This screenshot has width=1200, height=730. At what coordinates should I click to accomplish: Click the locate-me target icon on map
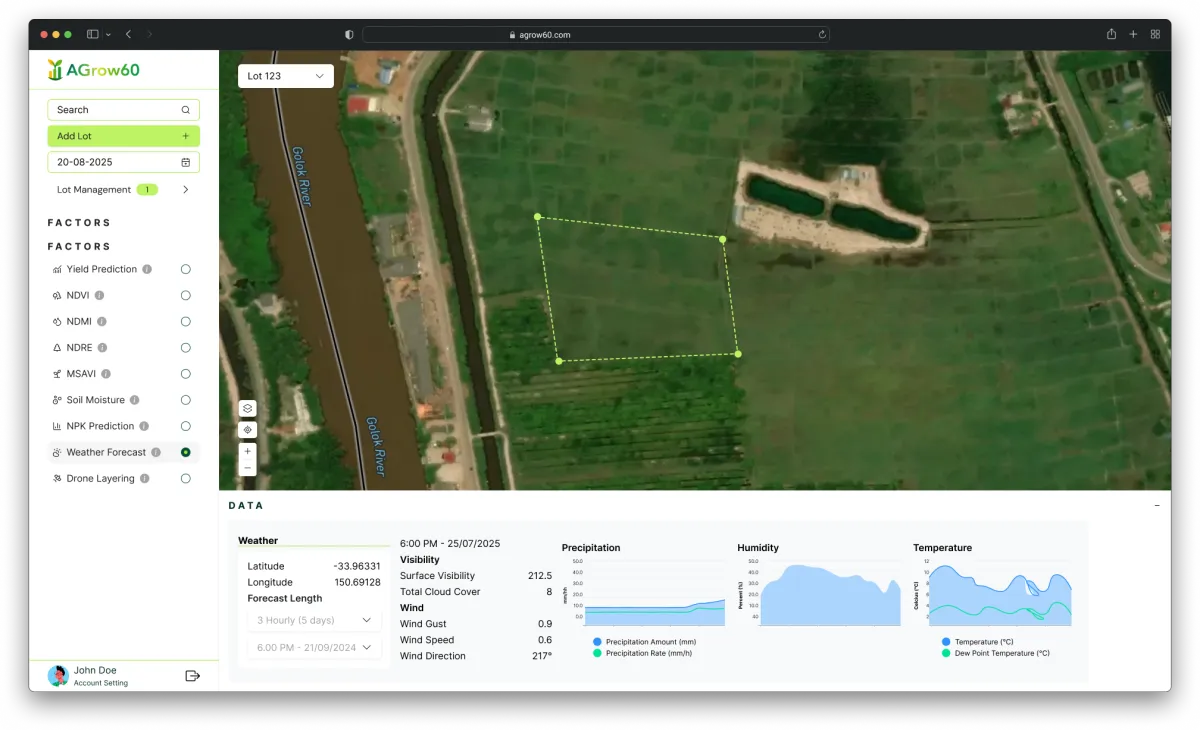pyautogui.click(x=248, y=430)
